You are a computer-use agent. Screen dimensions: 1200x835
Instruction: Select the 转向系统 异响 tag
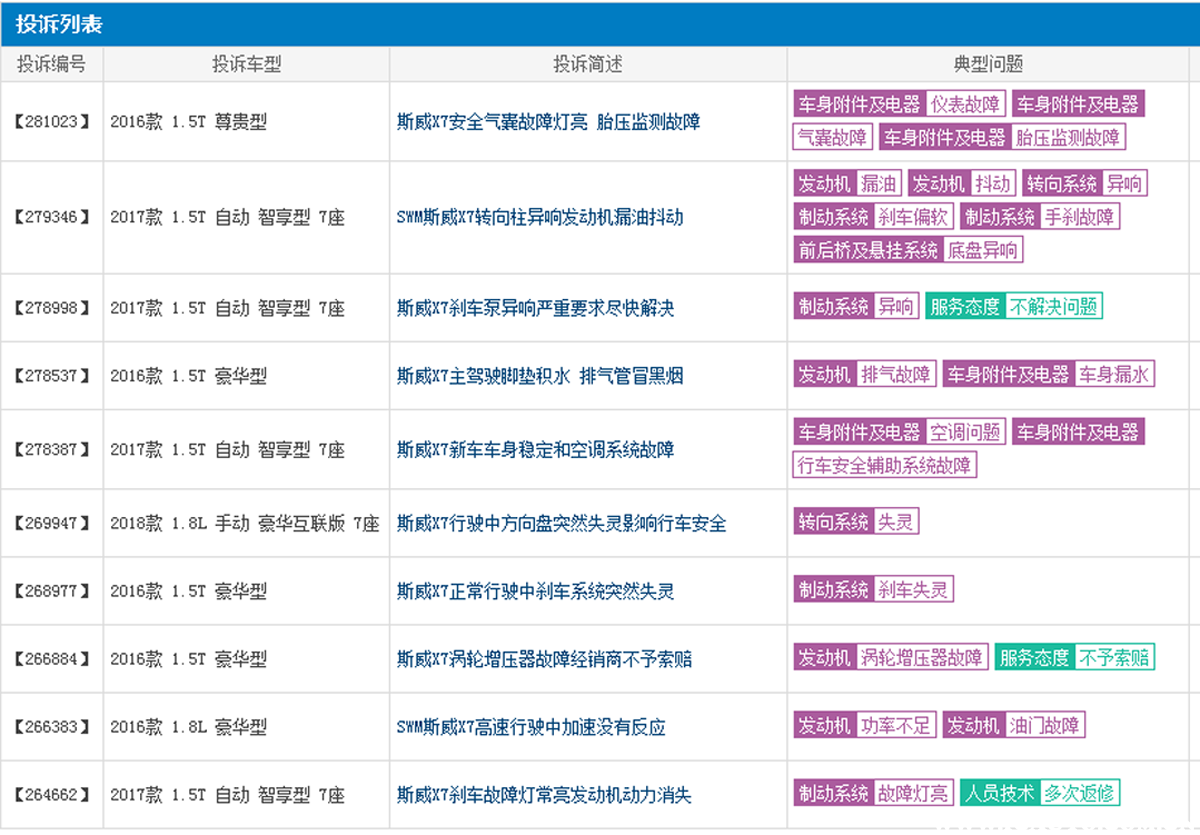point(1085,184)
